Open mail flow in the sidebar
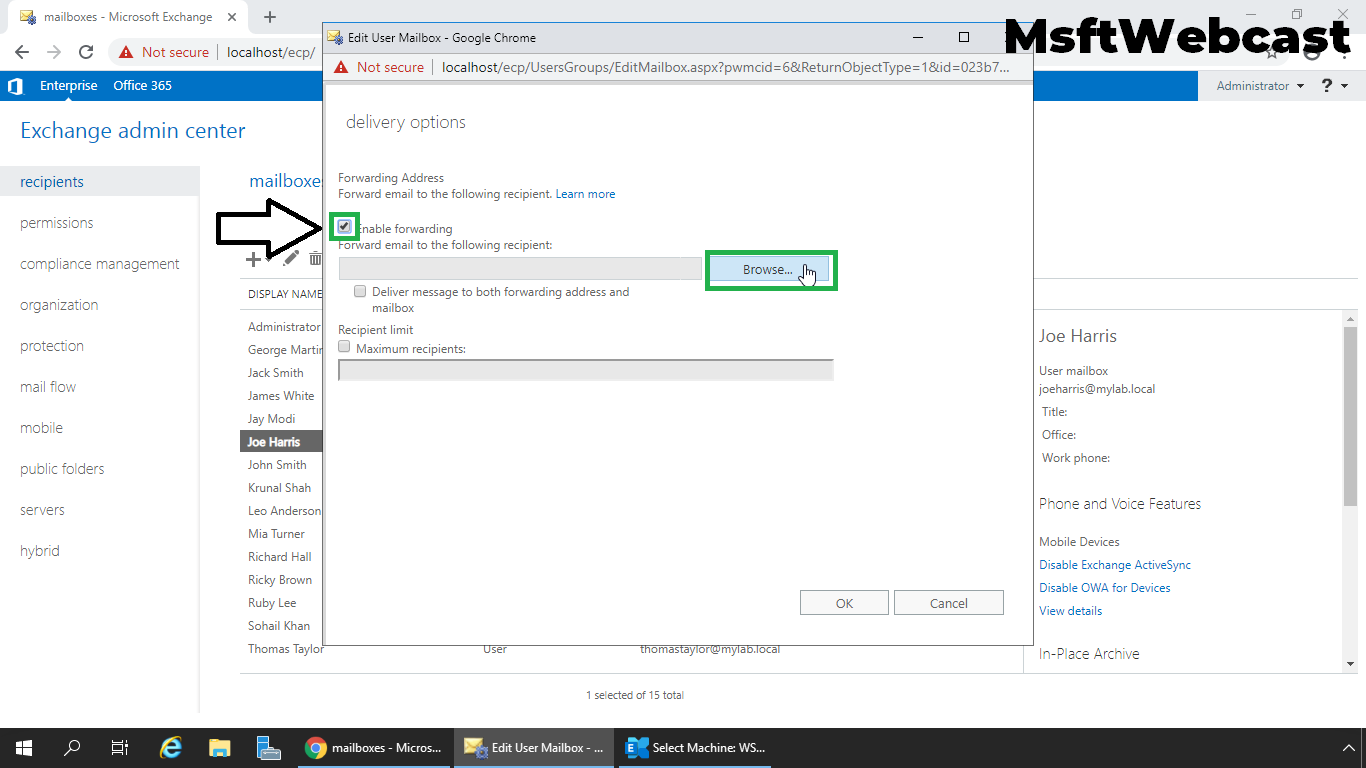Screen dimensions: 1366x768 coord(48,387)
